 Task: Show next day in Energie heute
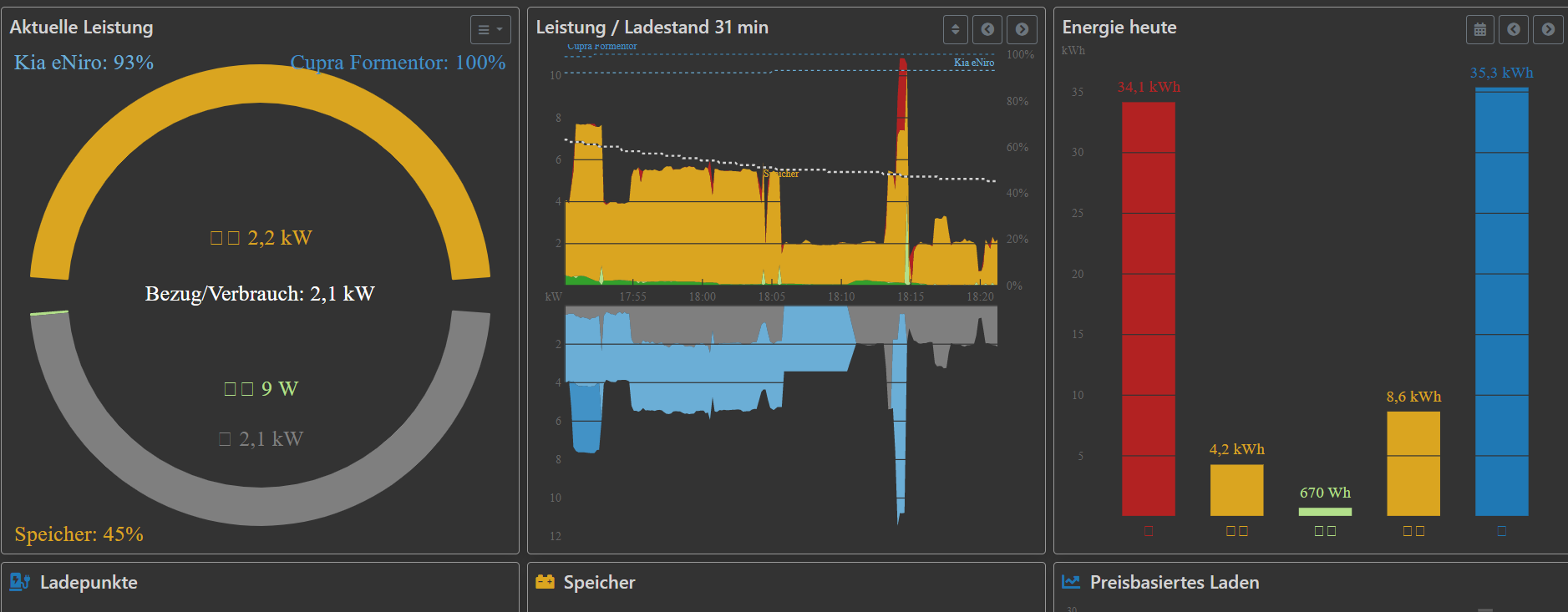[x=1548, y=30]
